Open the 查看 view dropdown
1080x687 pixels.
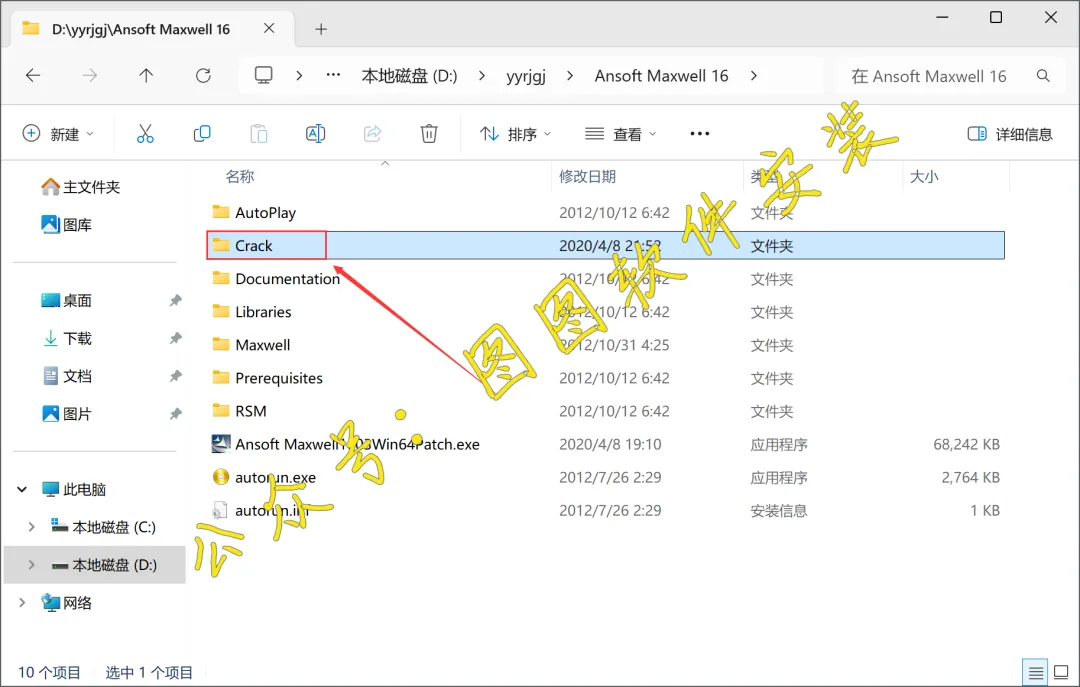click(621, 134)
